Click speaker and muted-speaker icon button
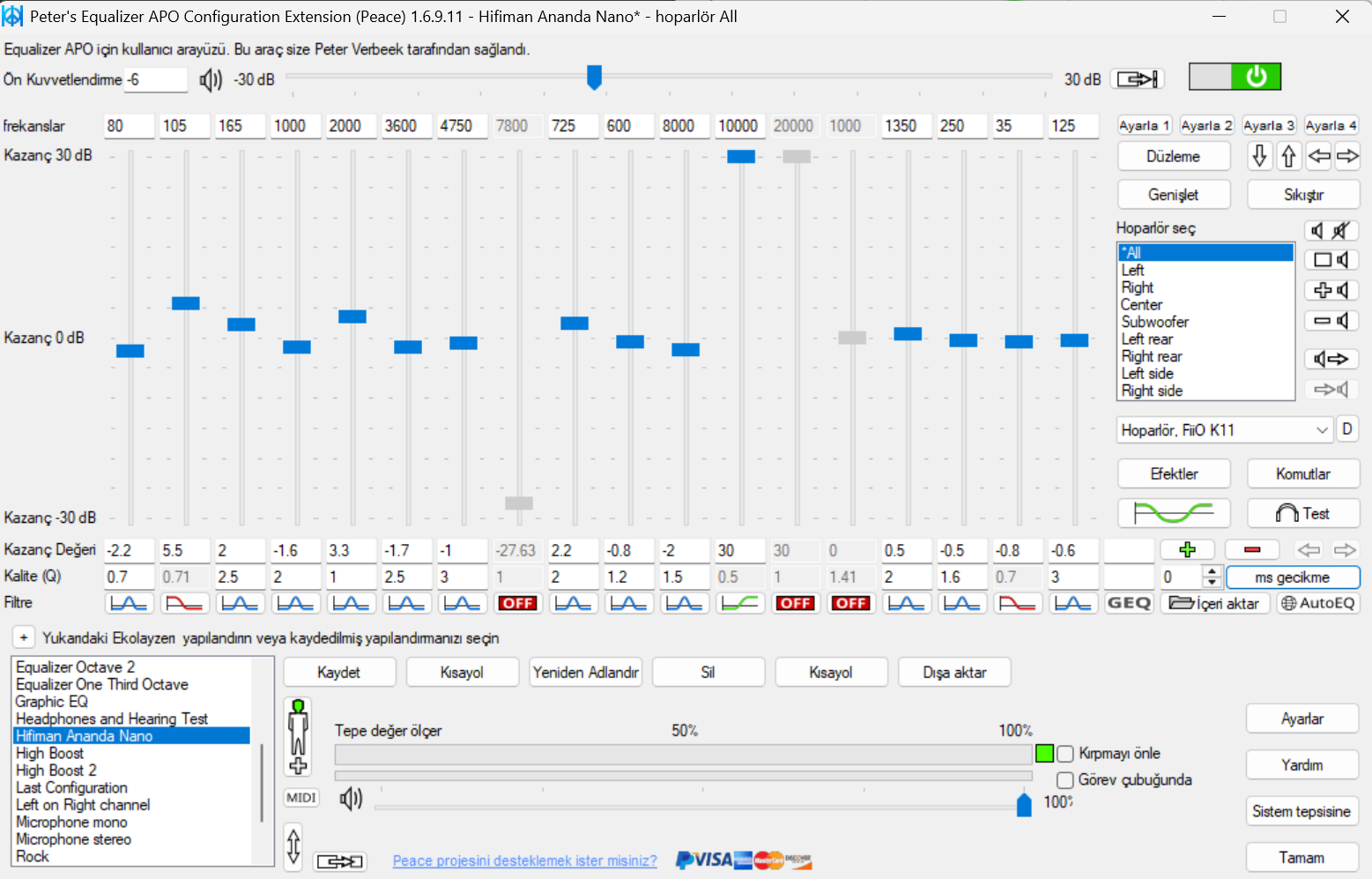The image size is (1372, 879). [1331, 231]
